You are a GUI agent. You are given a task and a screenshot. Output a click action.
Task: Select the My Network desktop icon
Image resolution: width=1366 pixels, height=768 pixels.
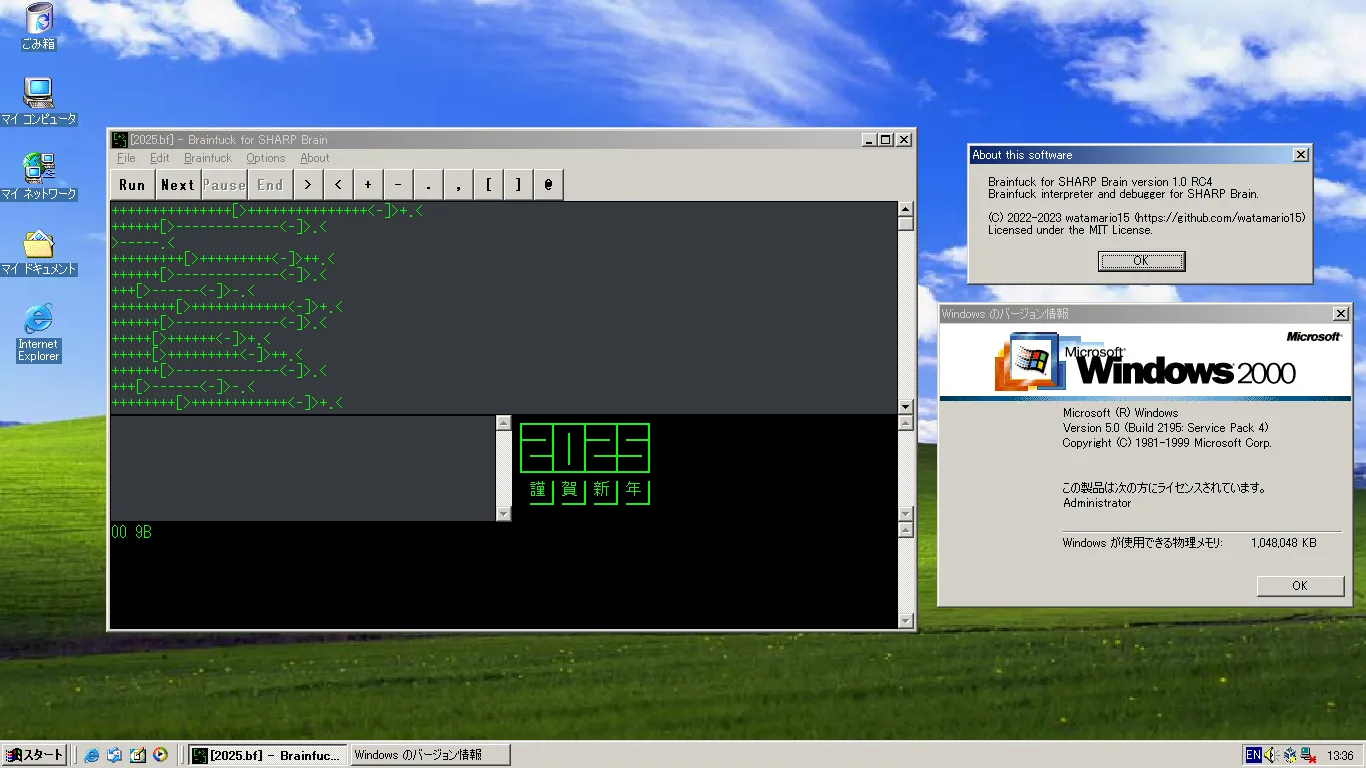click(x=39, y=177)
